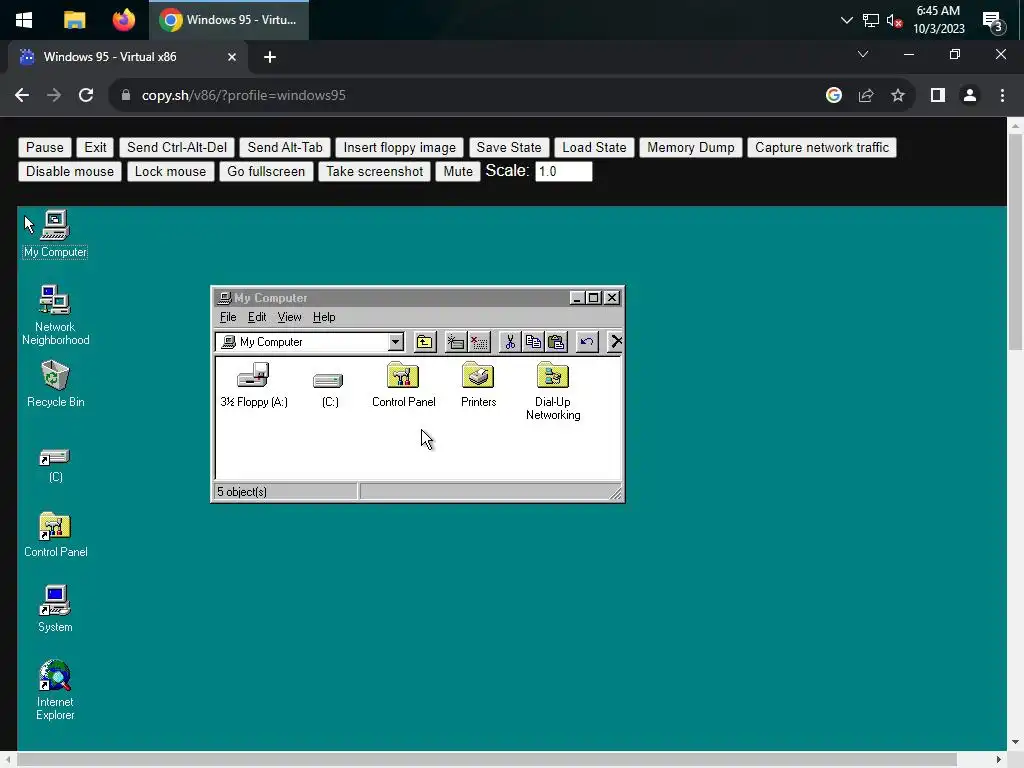The width and height of the screenshot is (1024, 768).
Task: Open the tab search chevron
Action: click(x=863, y=54)
